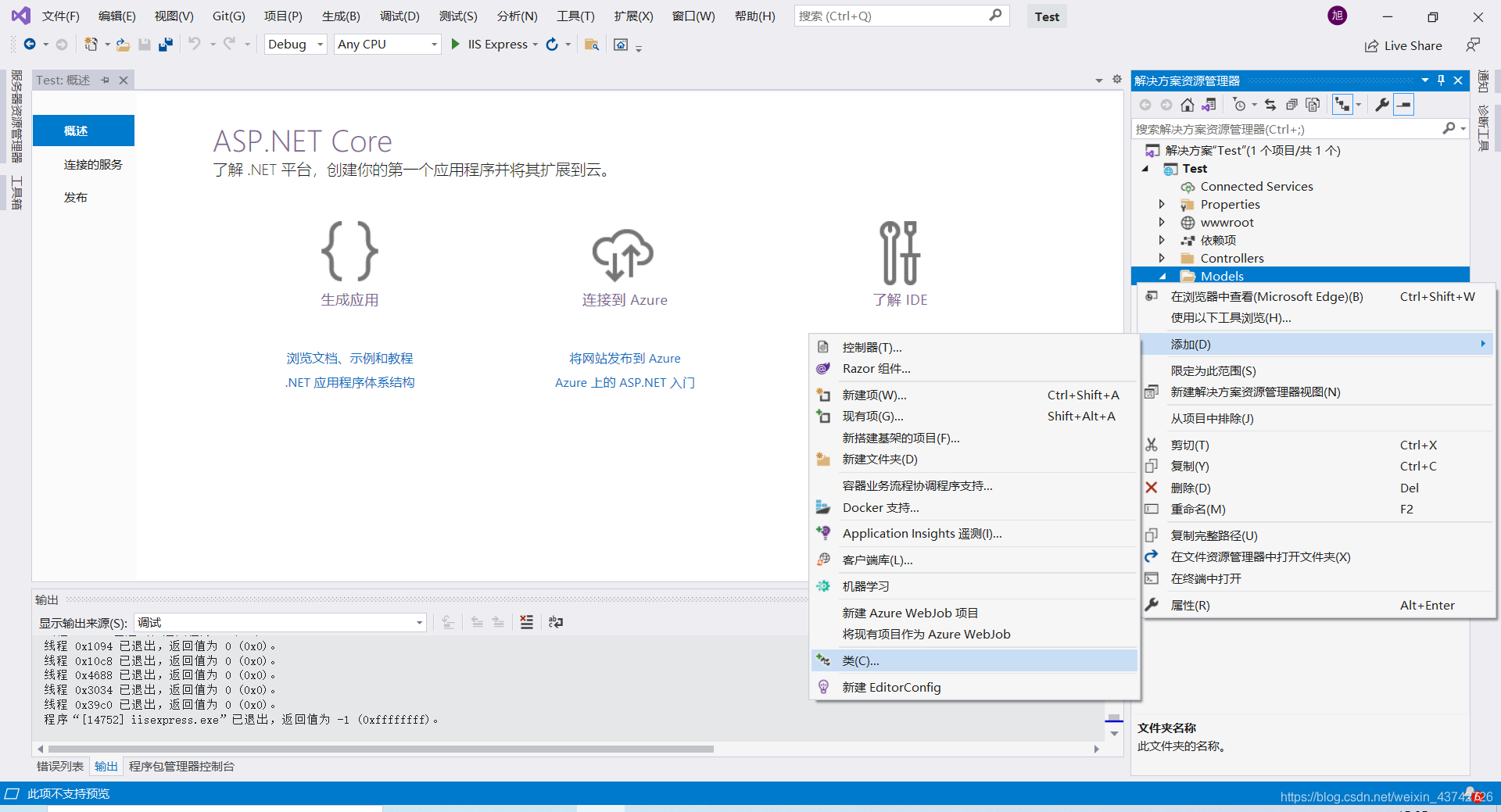1501x812 pixels.
Task: Click the Find in Files folder icon
Action: tap(592, 45)
